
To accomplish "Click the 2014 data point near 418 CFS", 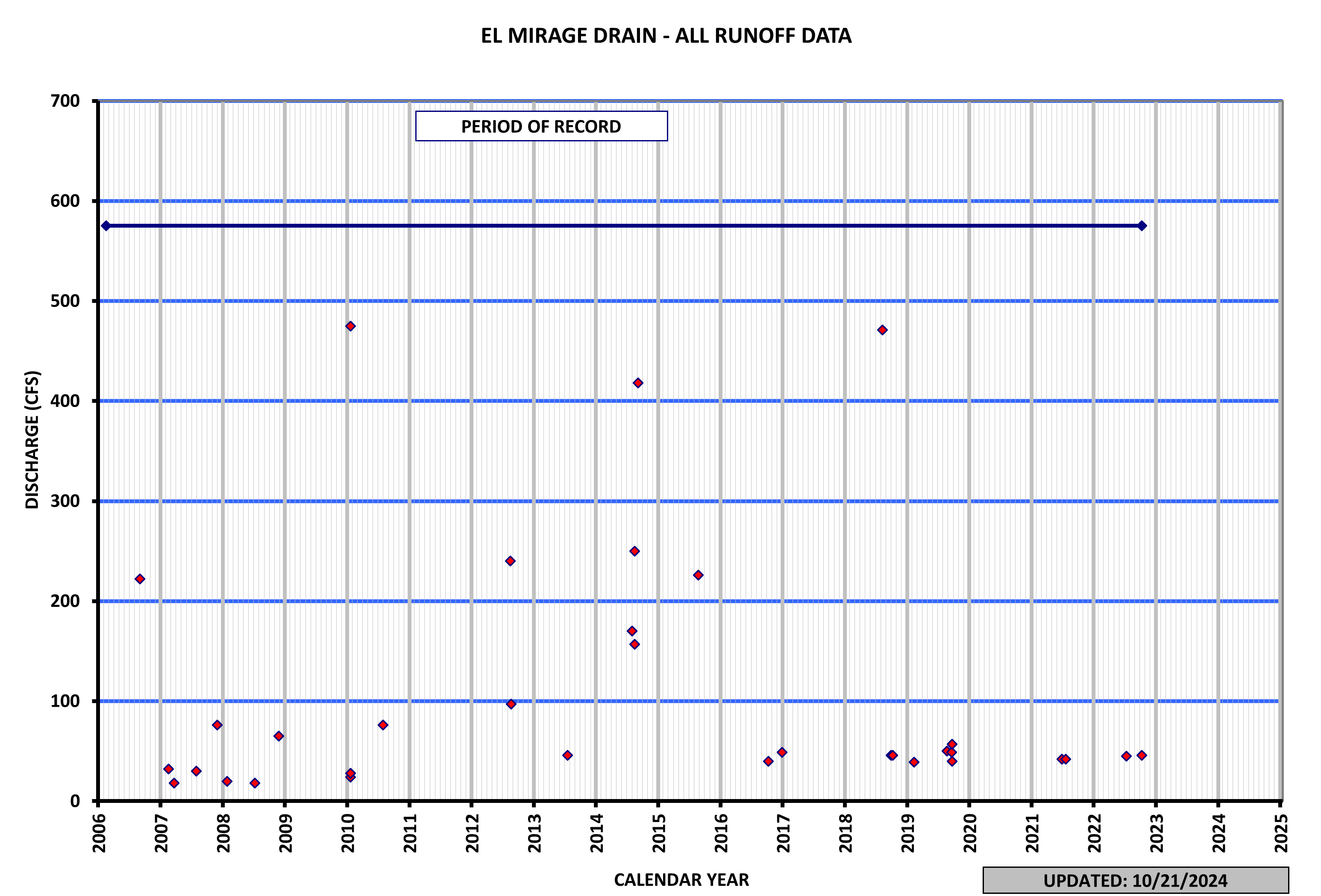I will [x=638, y=383].
